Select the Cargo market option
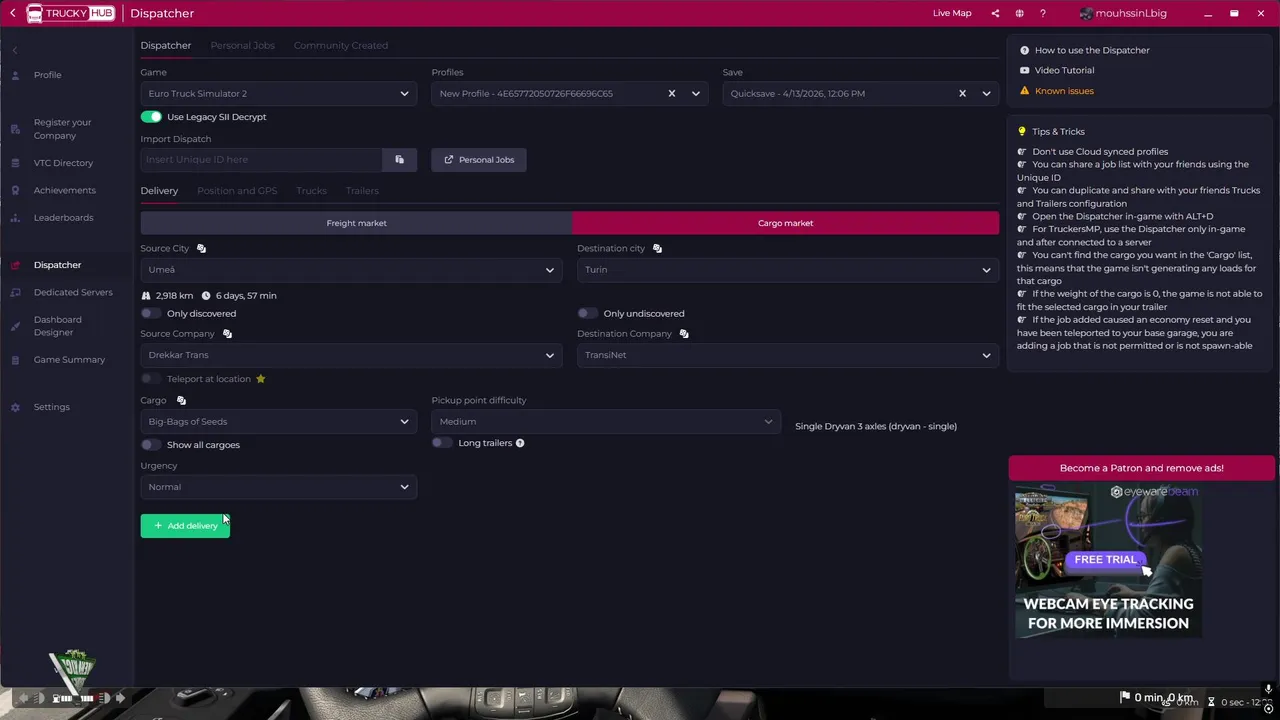This screenshot has width=1280, height=720. (x=786, y=223)
